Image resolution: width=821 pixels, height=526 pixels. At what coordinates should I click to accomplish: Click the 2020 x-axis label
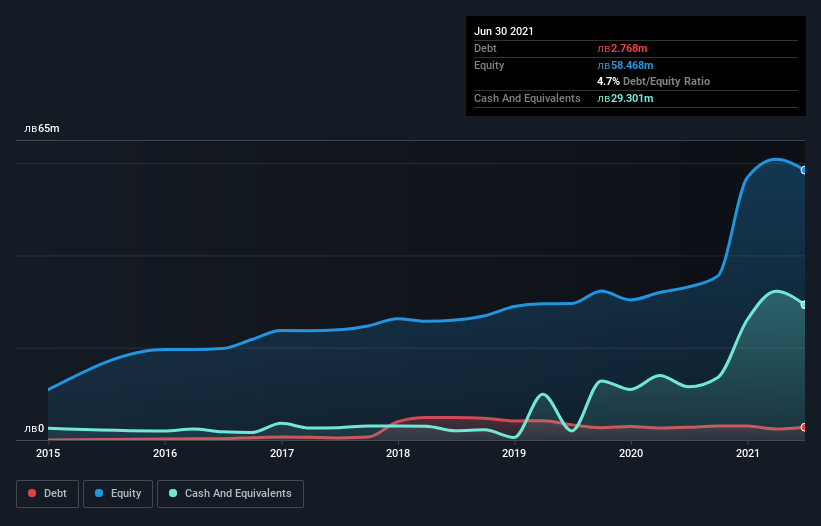point(631,453)
